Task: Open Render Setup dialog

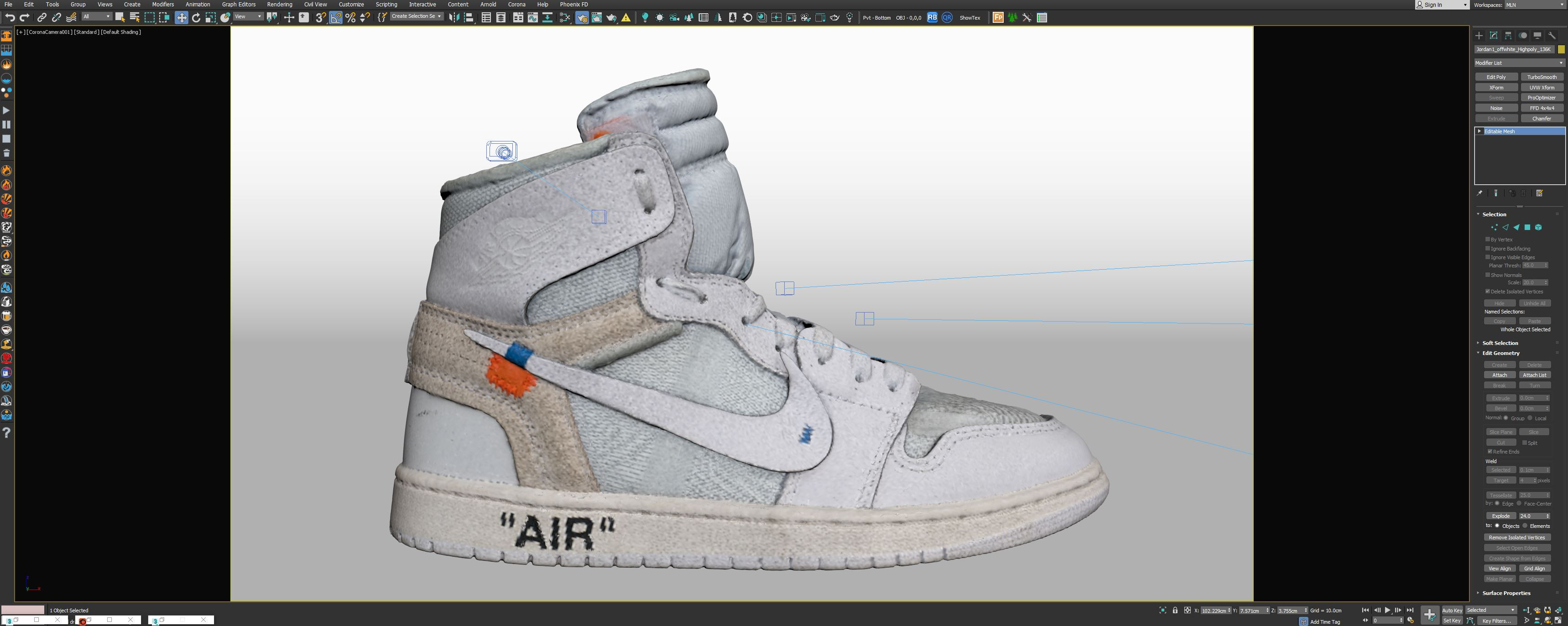Action: tap(582, 18)
